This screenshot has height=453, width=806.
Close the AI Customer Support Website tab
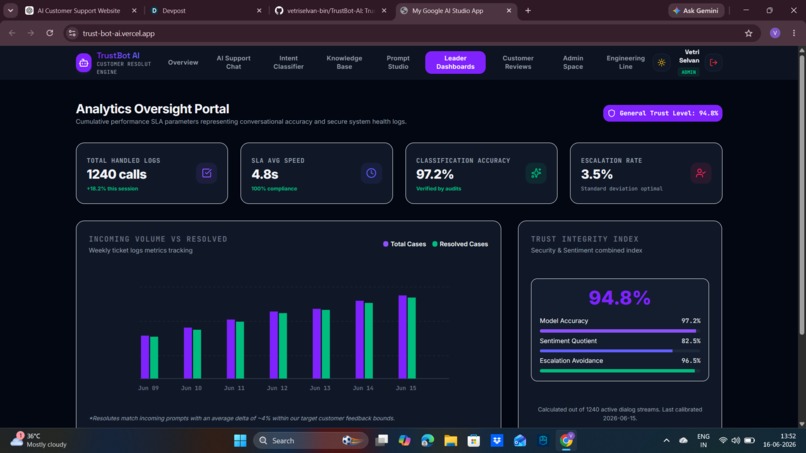pyautogui.click(x=134, y=10)
